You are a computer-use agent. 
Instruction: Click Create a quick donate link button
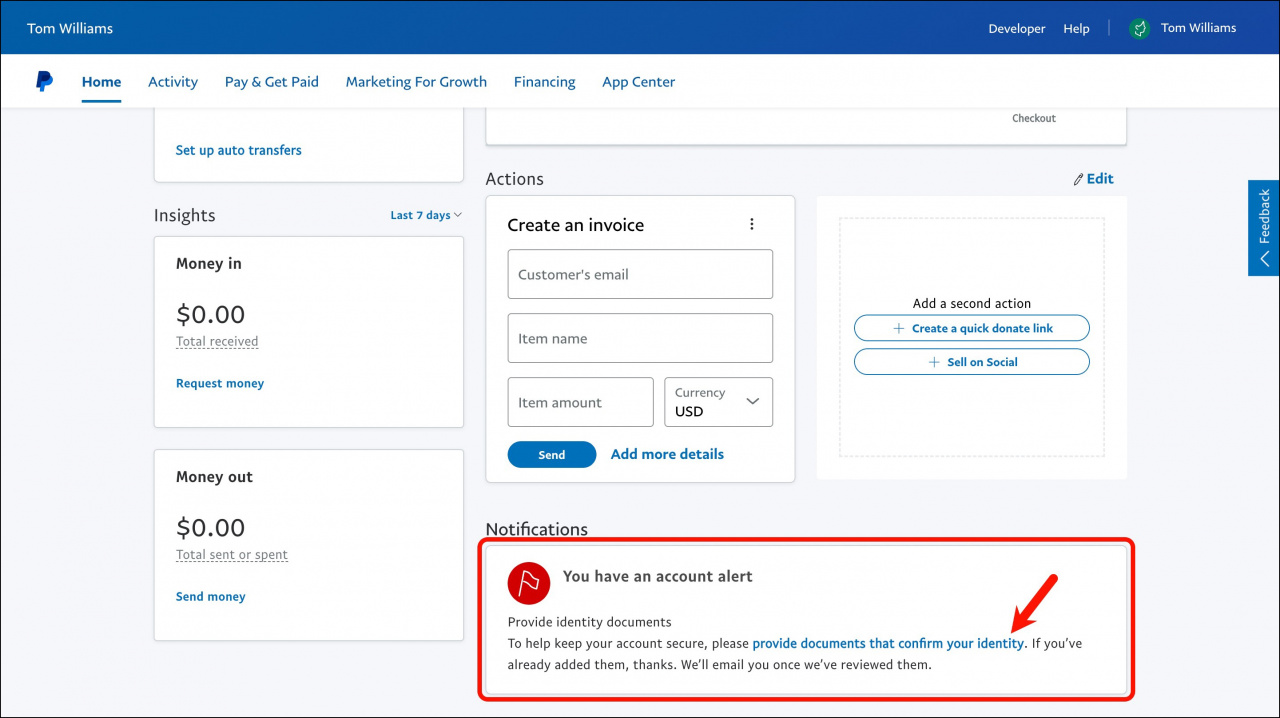(x=972, y=328)
